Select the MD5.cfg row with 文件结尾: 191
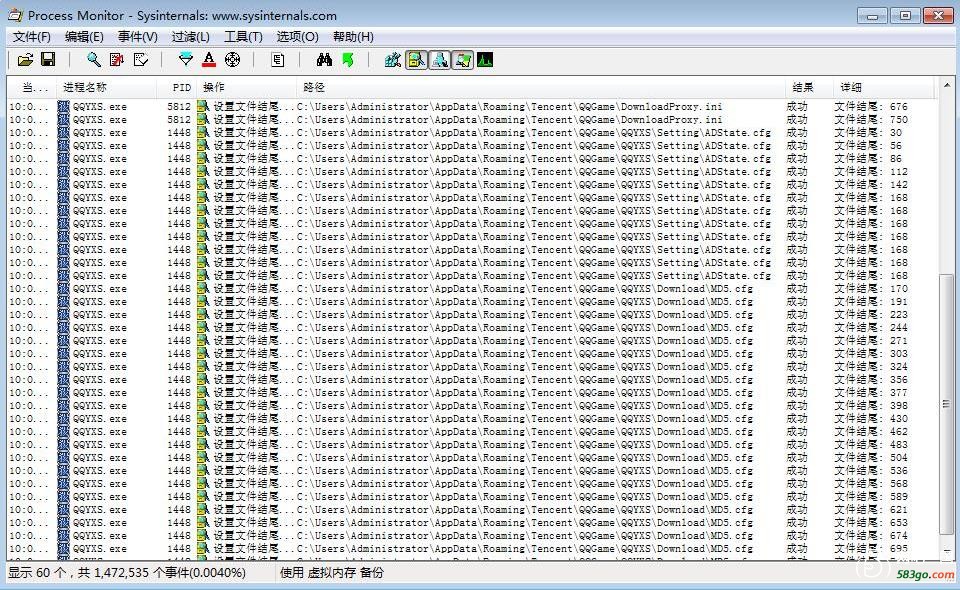This screenshot has width=960, height=590. tap(471, 302)
